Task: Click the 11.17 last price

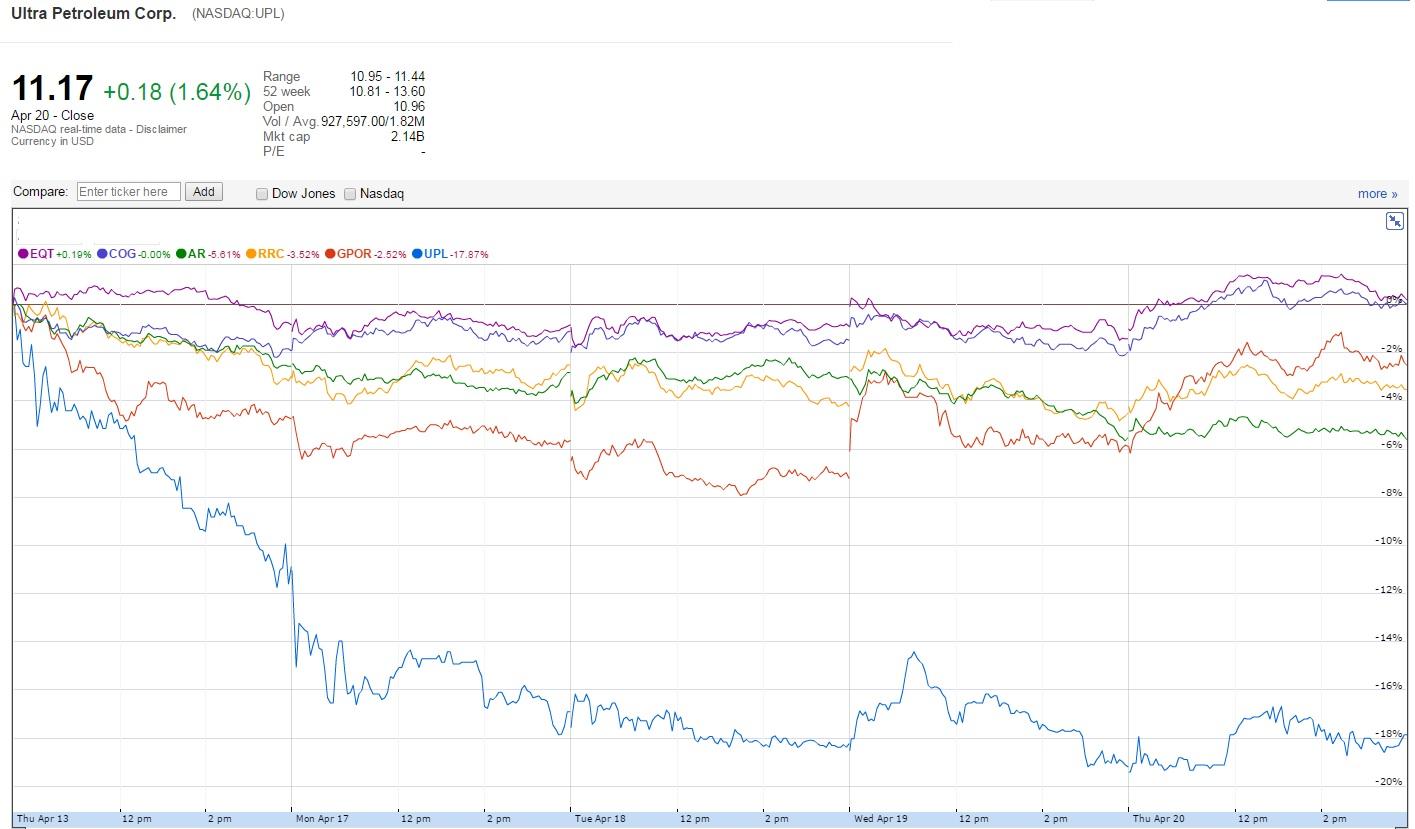Action: tap(52, 89)
